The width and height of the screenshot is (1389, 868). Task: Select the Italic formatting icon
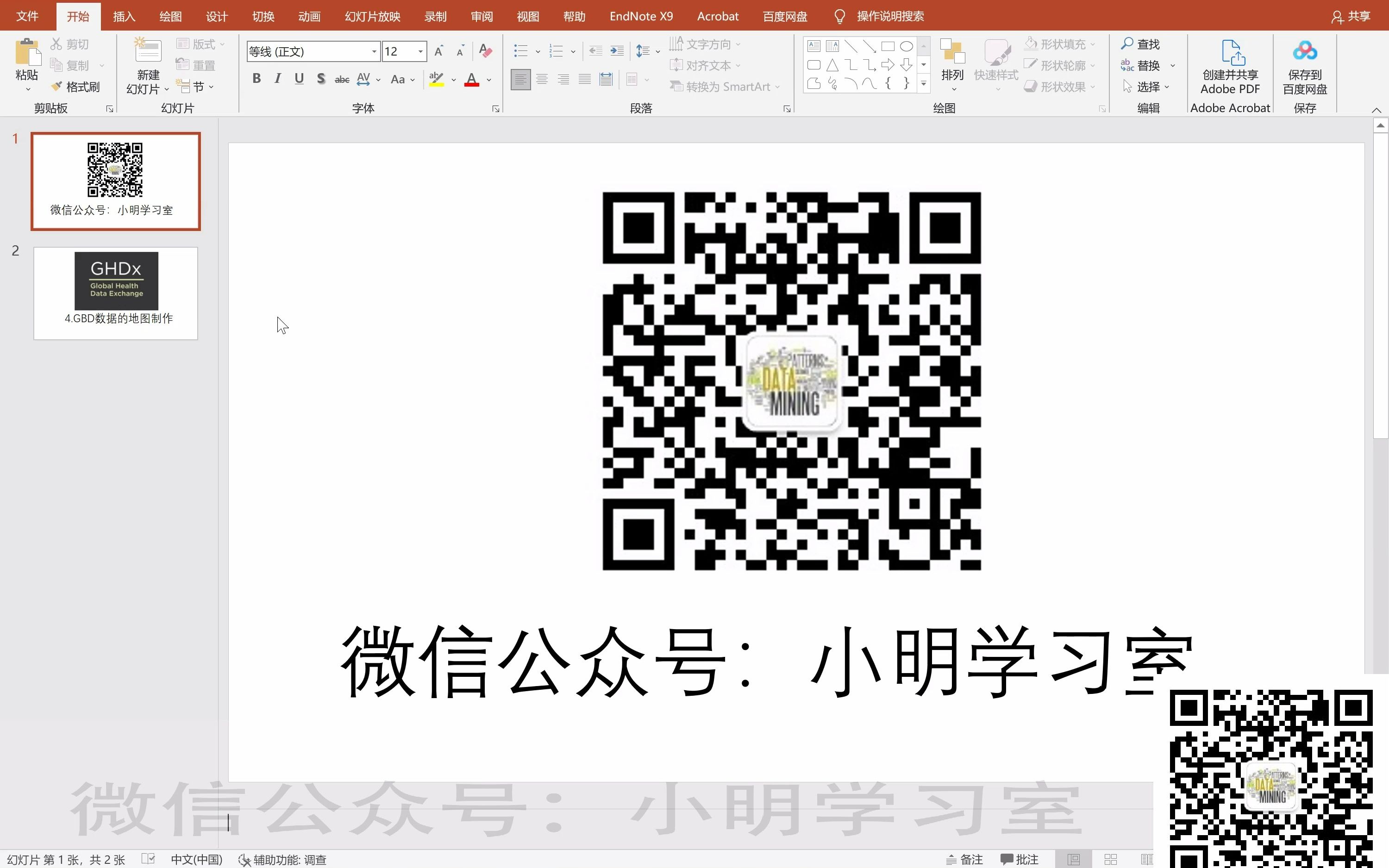(x=277, y=79)
